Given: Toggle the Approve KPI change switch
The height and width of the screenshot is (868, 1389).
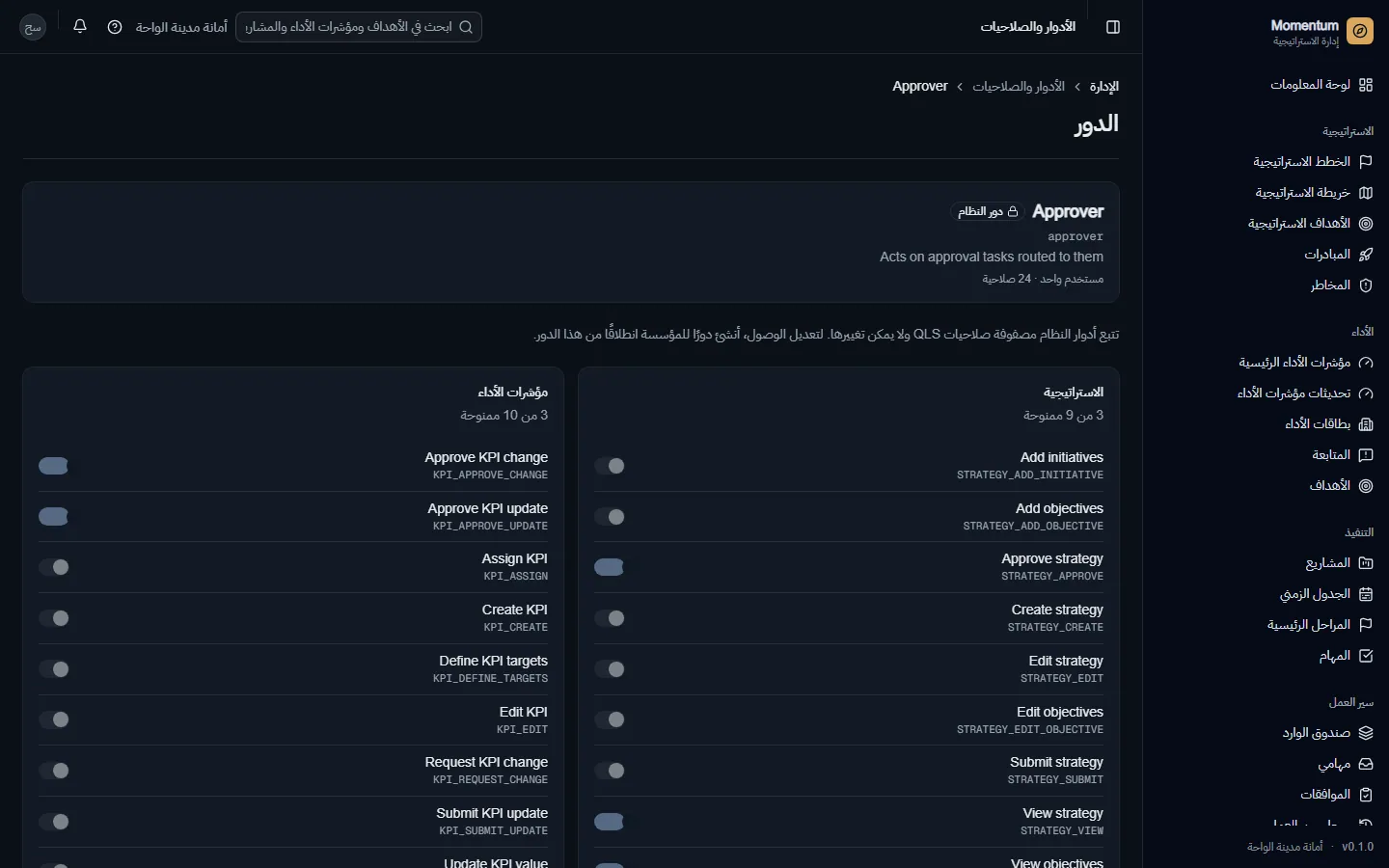Looking at the screenshot, I should tap(54, 466).
